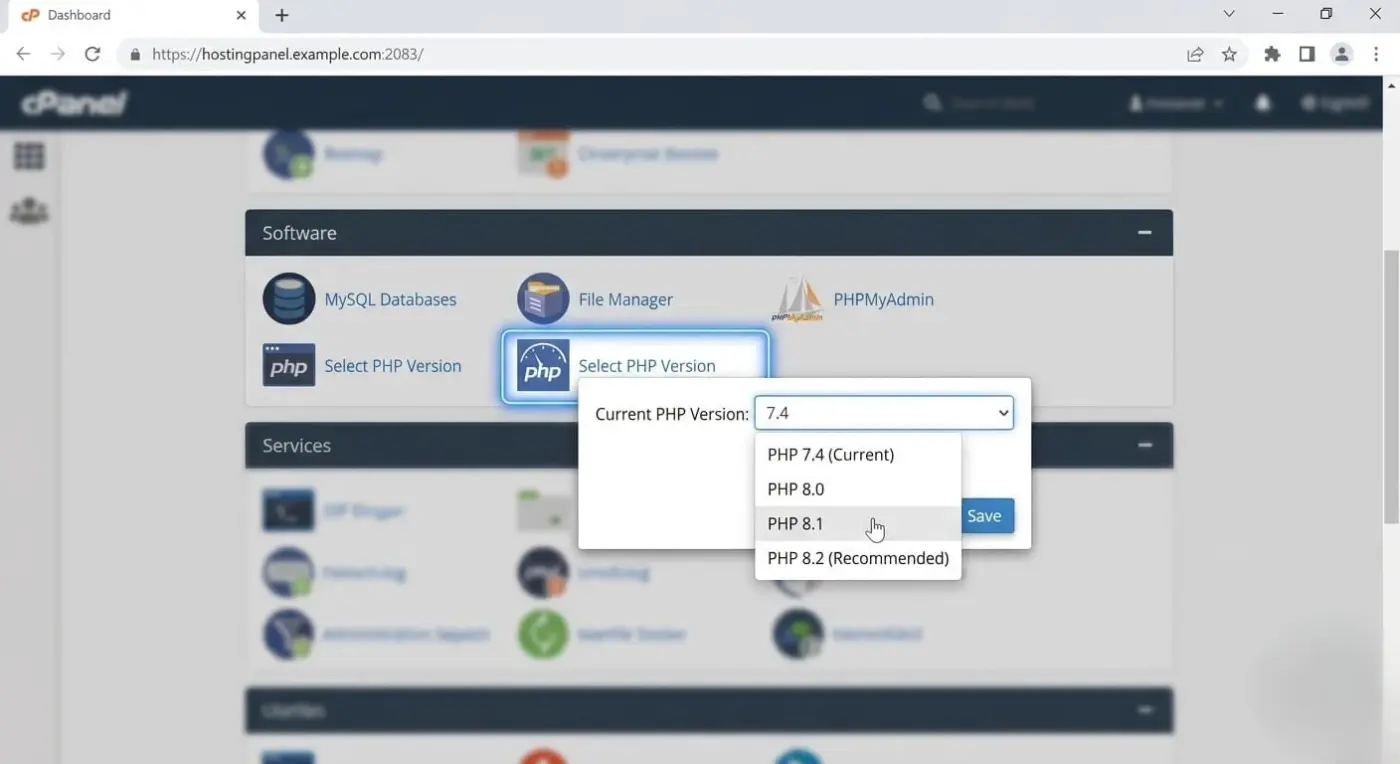
Task: Launch the PHPMyAdmin sailboat icon
Action: click(x=798, y=299)
